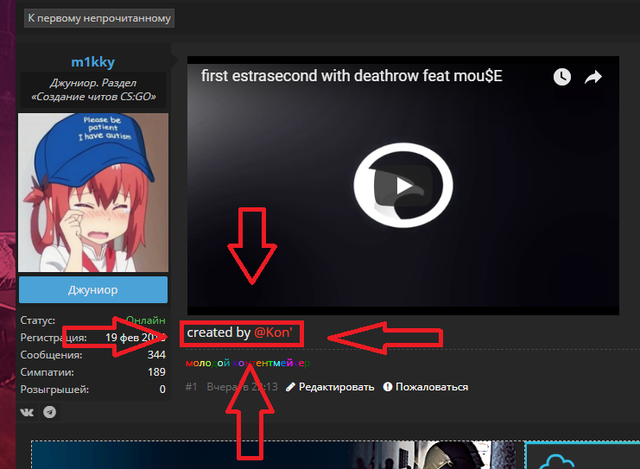Click the 'Розыгрышей: 0' value

(162, 389)
